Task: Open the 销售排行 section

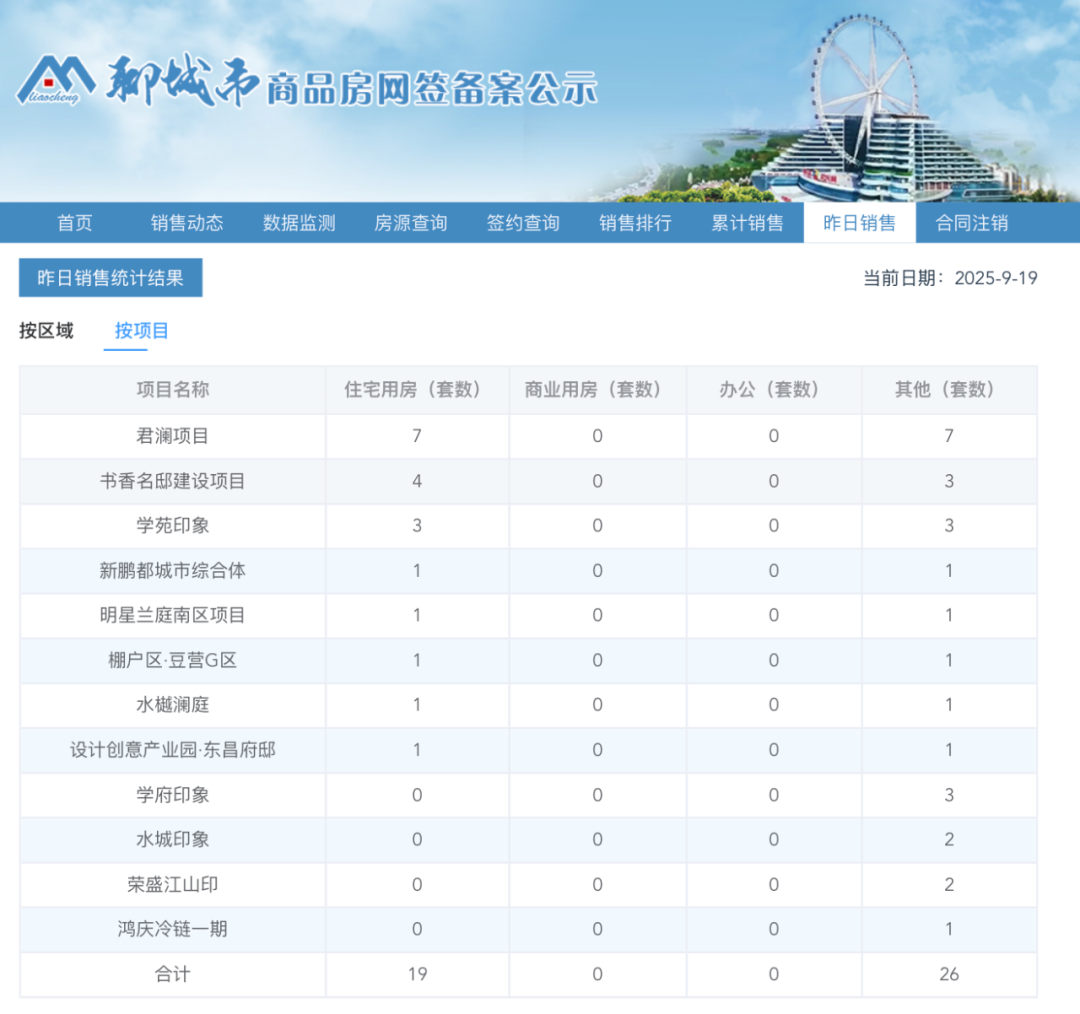Action: [x=635, y=222]
